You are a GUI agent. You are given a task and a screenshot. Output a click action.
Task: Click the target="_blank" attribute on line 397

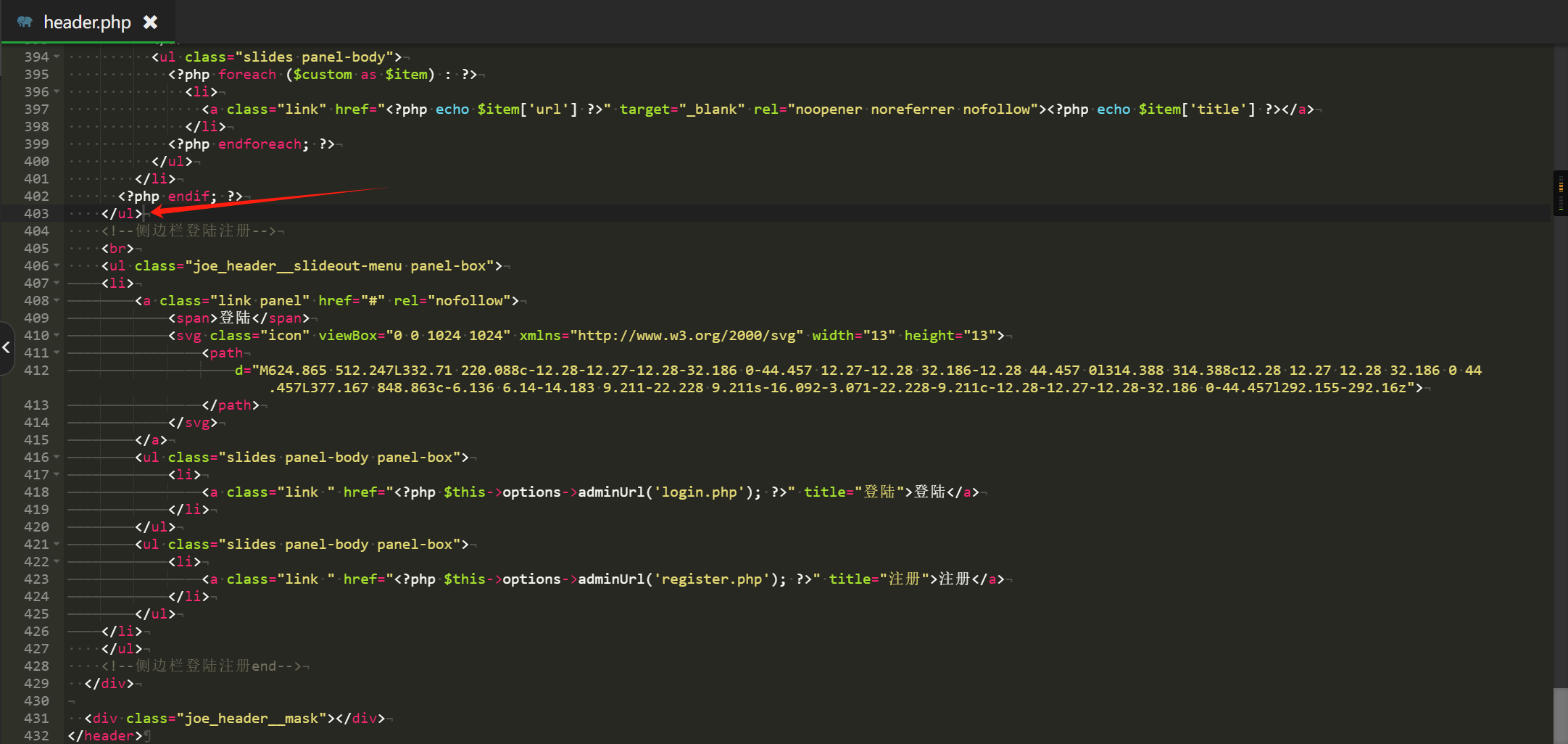(x=682, y=109)
